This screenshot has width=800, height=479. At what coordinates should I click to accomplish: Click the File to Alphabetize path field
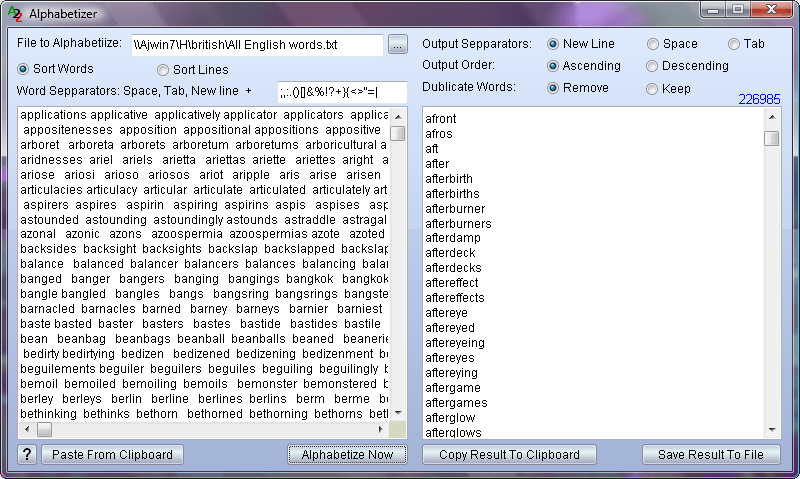point(257,45)
